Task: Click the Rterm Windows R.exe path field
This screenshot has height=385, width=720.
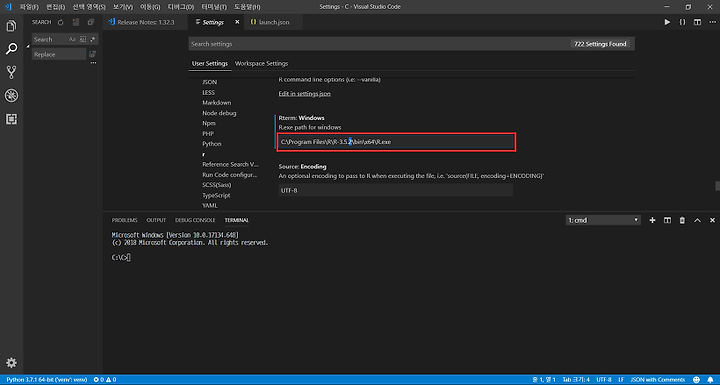Action: (396, 142)
